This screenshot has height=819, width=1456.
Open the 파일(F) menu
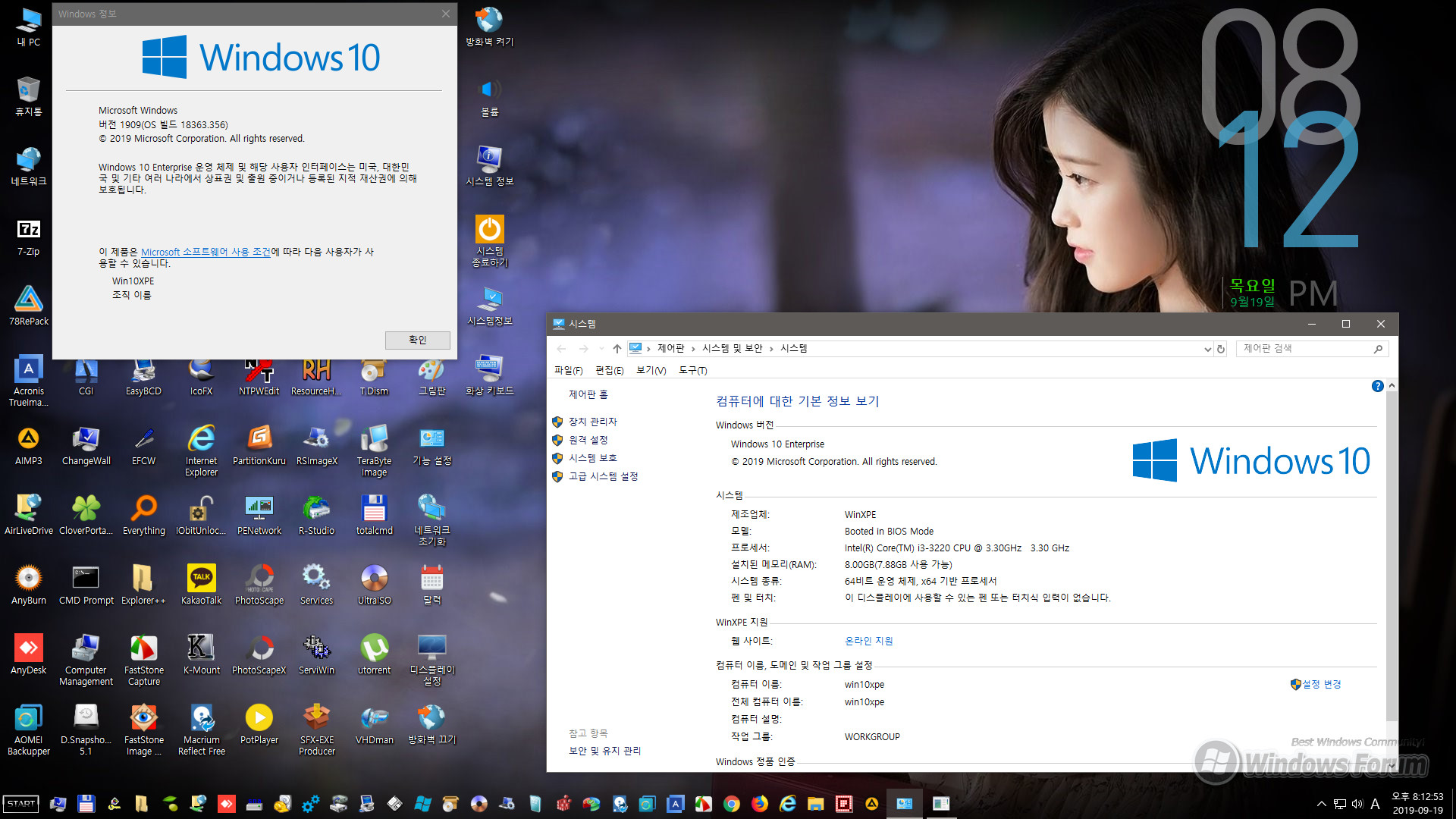pos(568,370)
